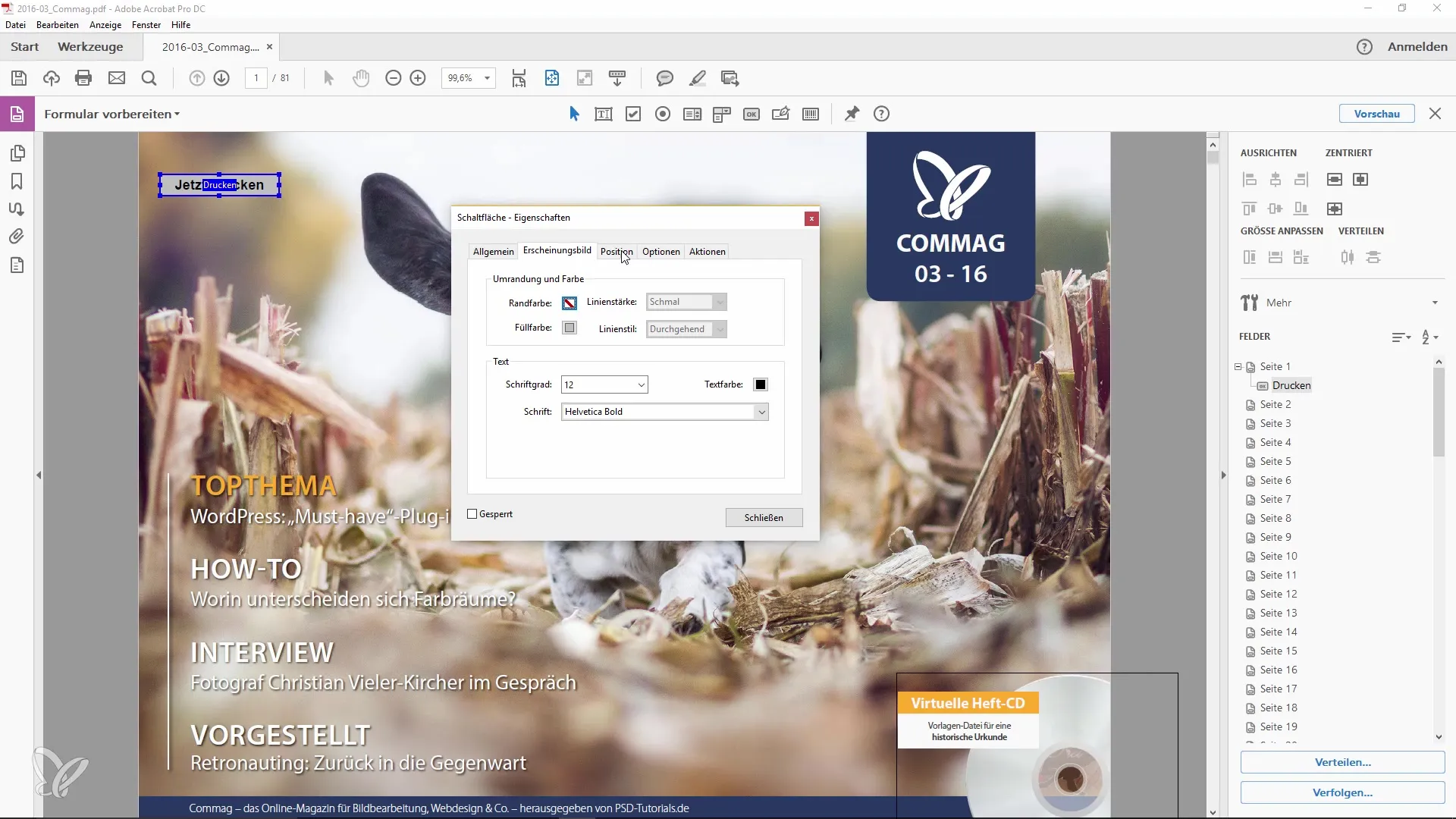Click the Verteilen... button
This screenshot has height=819, width=1456.
pos(1342,762)
